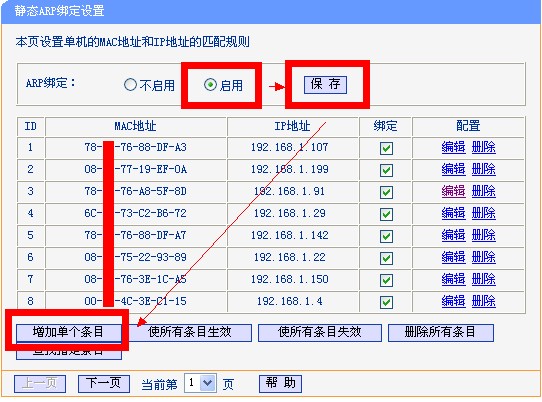Toggle bind checkbox for 192.168.1.22
Screen dimensions: 542x402
(x=386, y=258)
